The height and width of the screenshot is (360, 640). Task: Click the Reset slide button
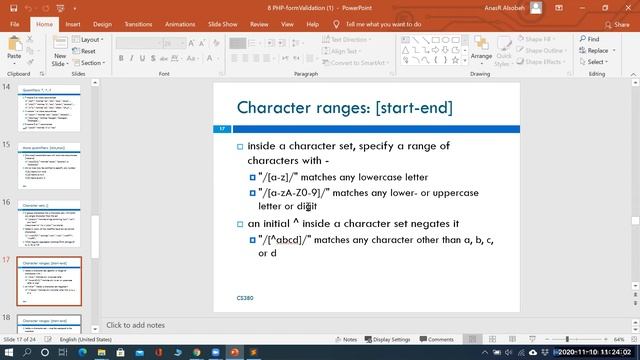click(84, 51)
